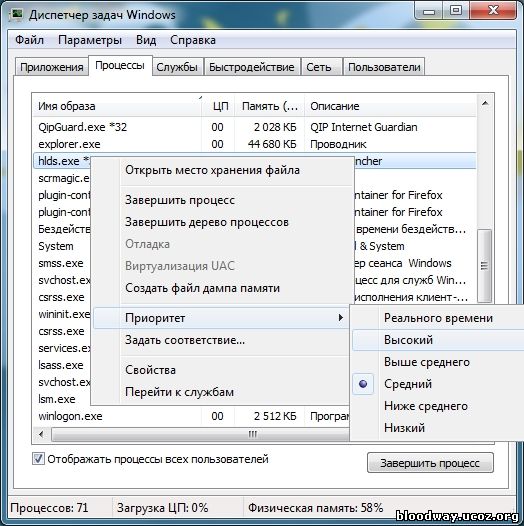Choose Реального времени priority
This screenshot has height=526, width=524.
tap(438, 318)
